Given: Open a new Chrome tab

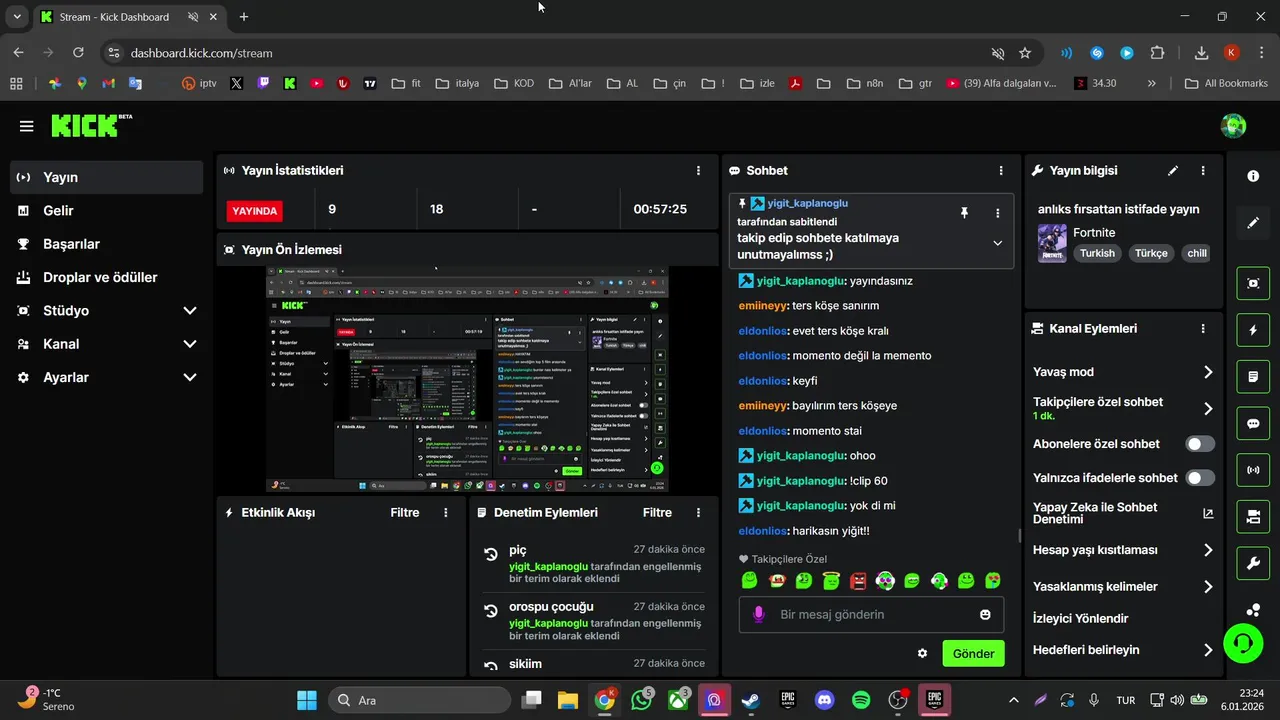Looking at the screenshot, I should [243, 17].
